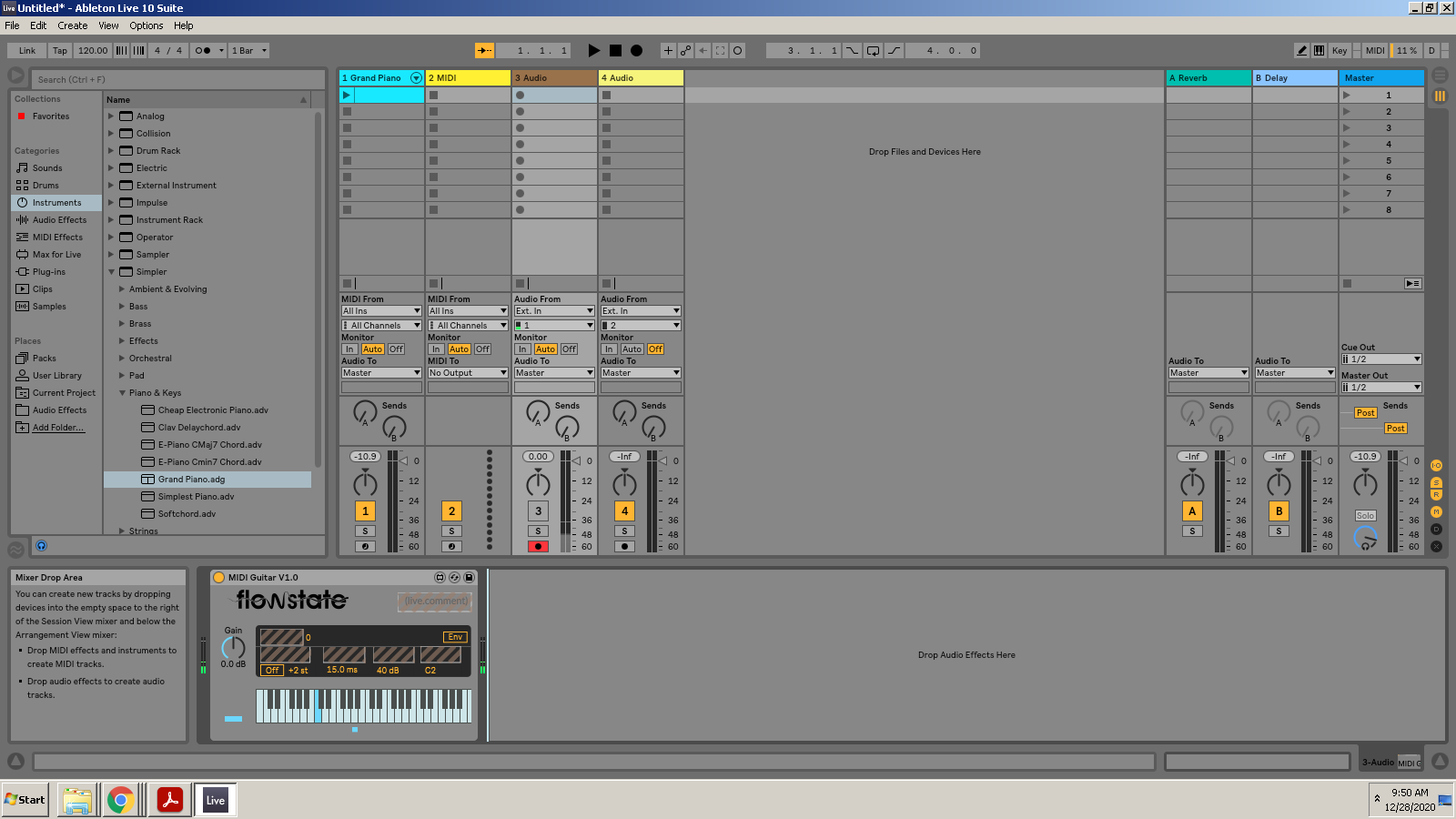Disarm the 3 Audio track record button

(538, 547)
